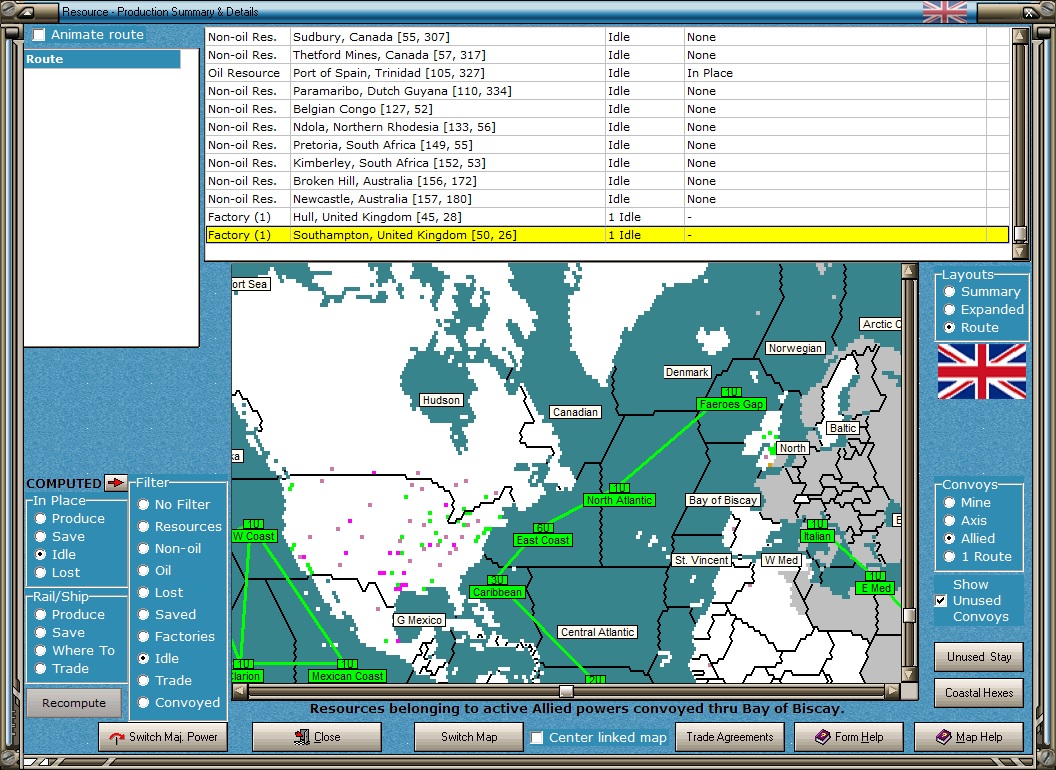Select the North Atlantic convoy node
1056x770 pixels.
[619, 500]
